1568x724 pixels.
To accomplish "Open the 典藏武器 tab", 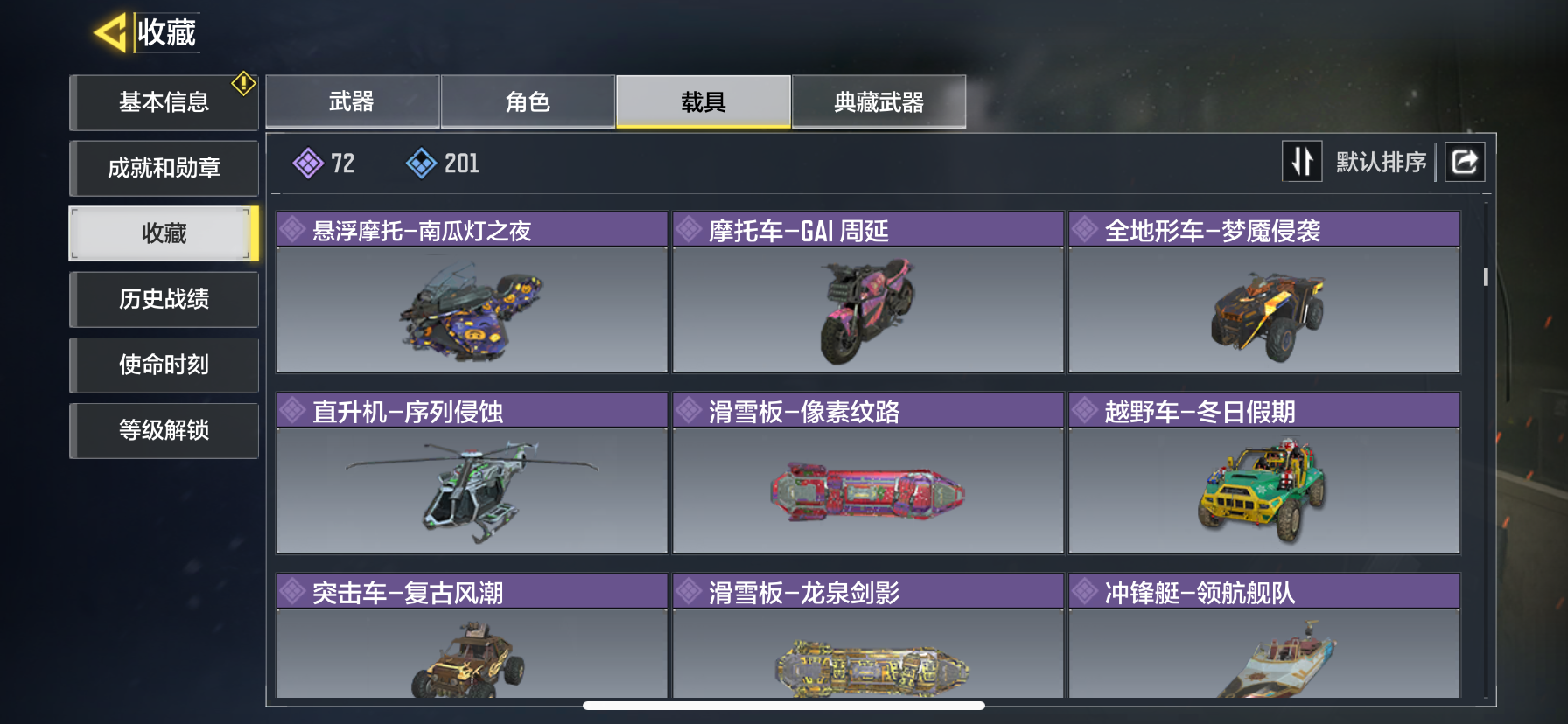I will coord(879,102).
